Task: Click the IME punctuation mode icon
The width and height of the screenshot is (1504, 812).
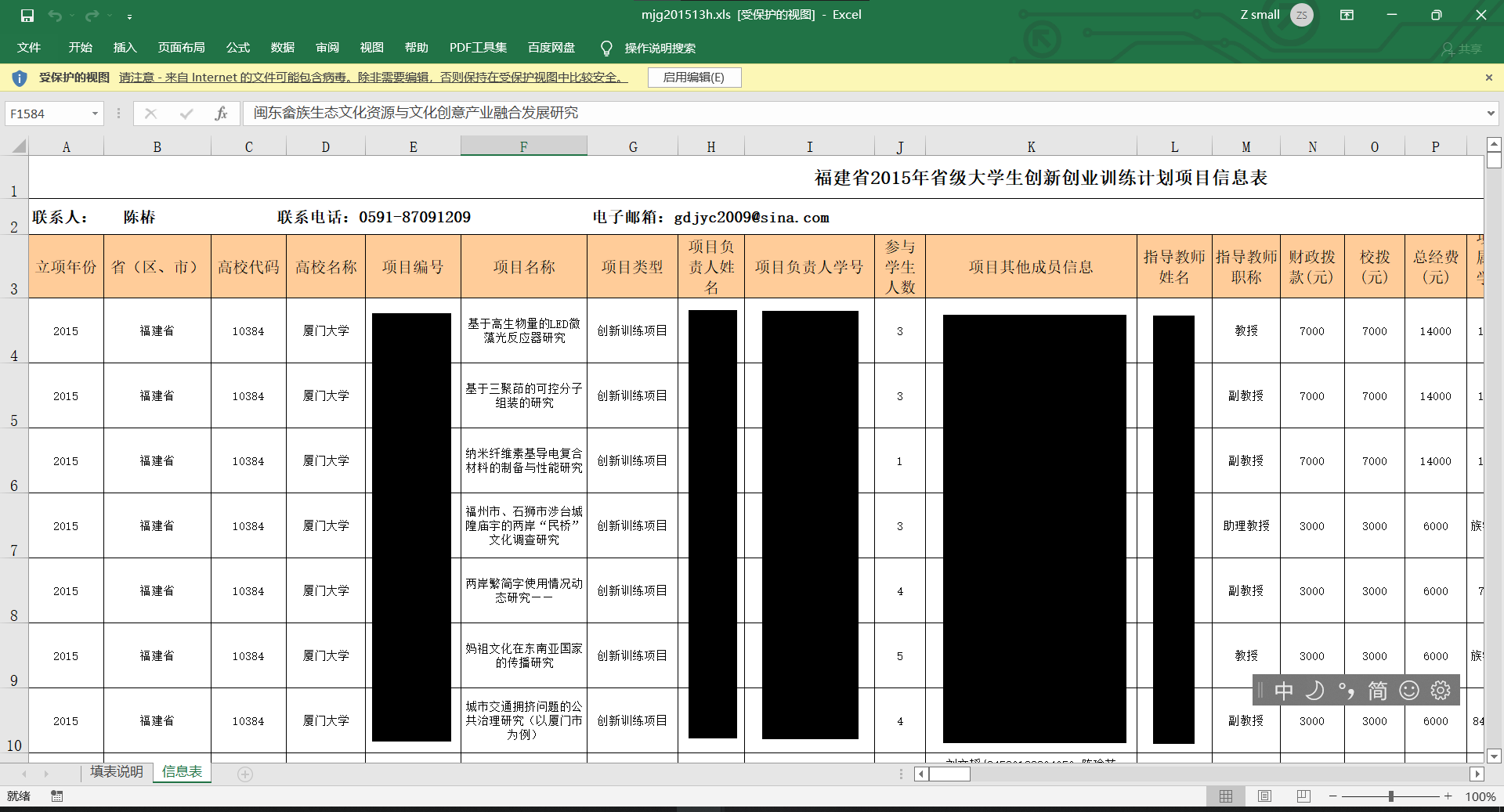Action: [1346, 691]
